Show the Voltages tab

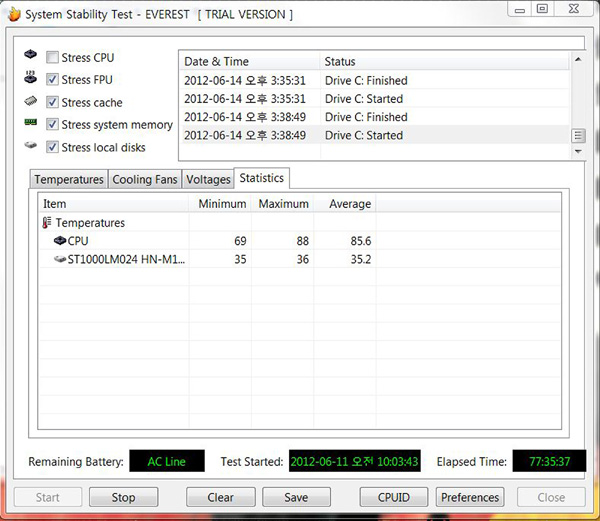208,179
